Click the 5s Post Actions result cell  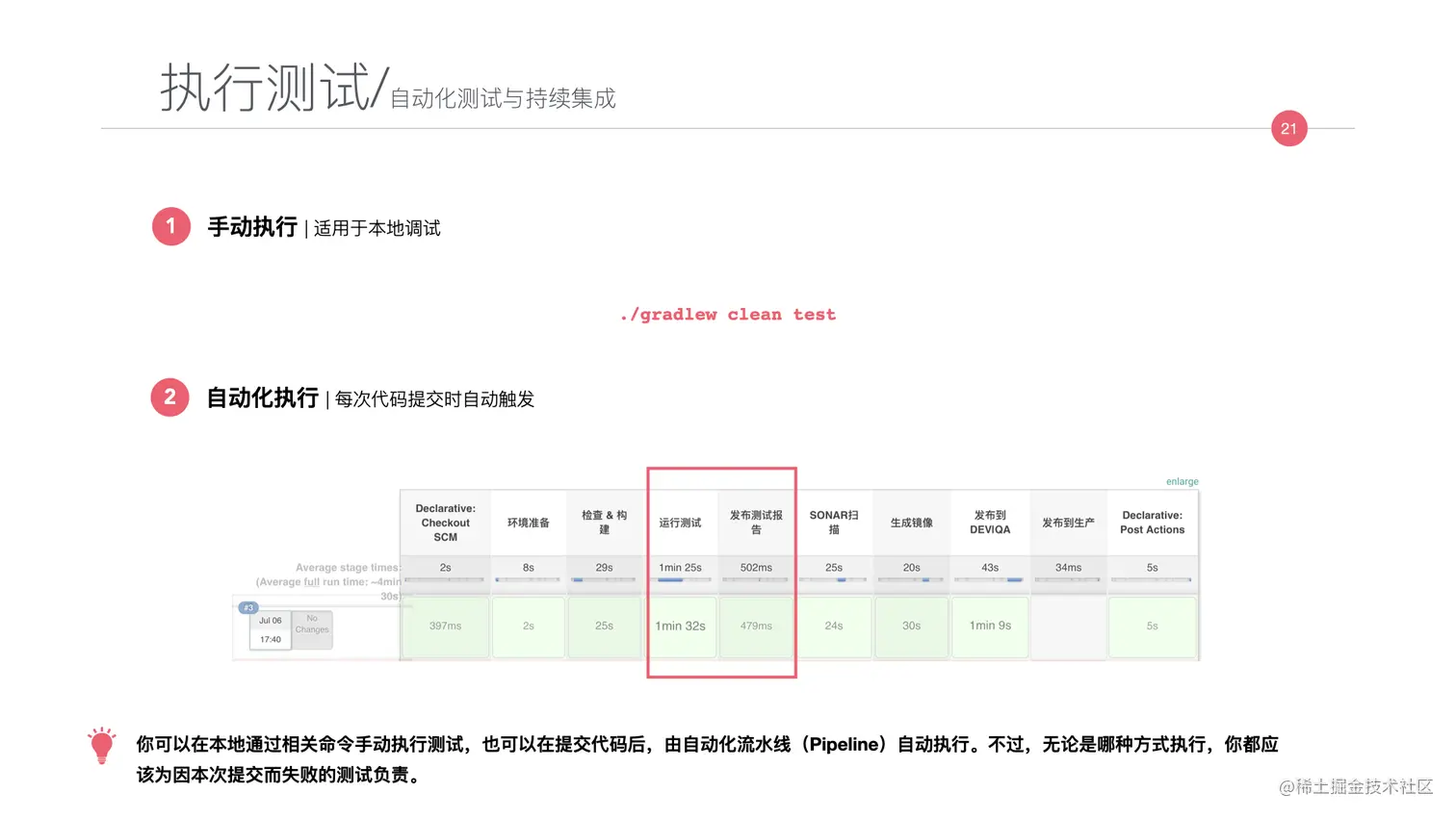click(x=1152, y=627)
